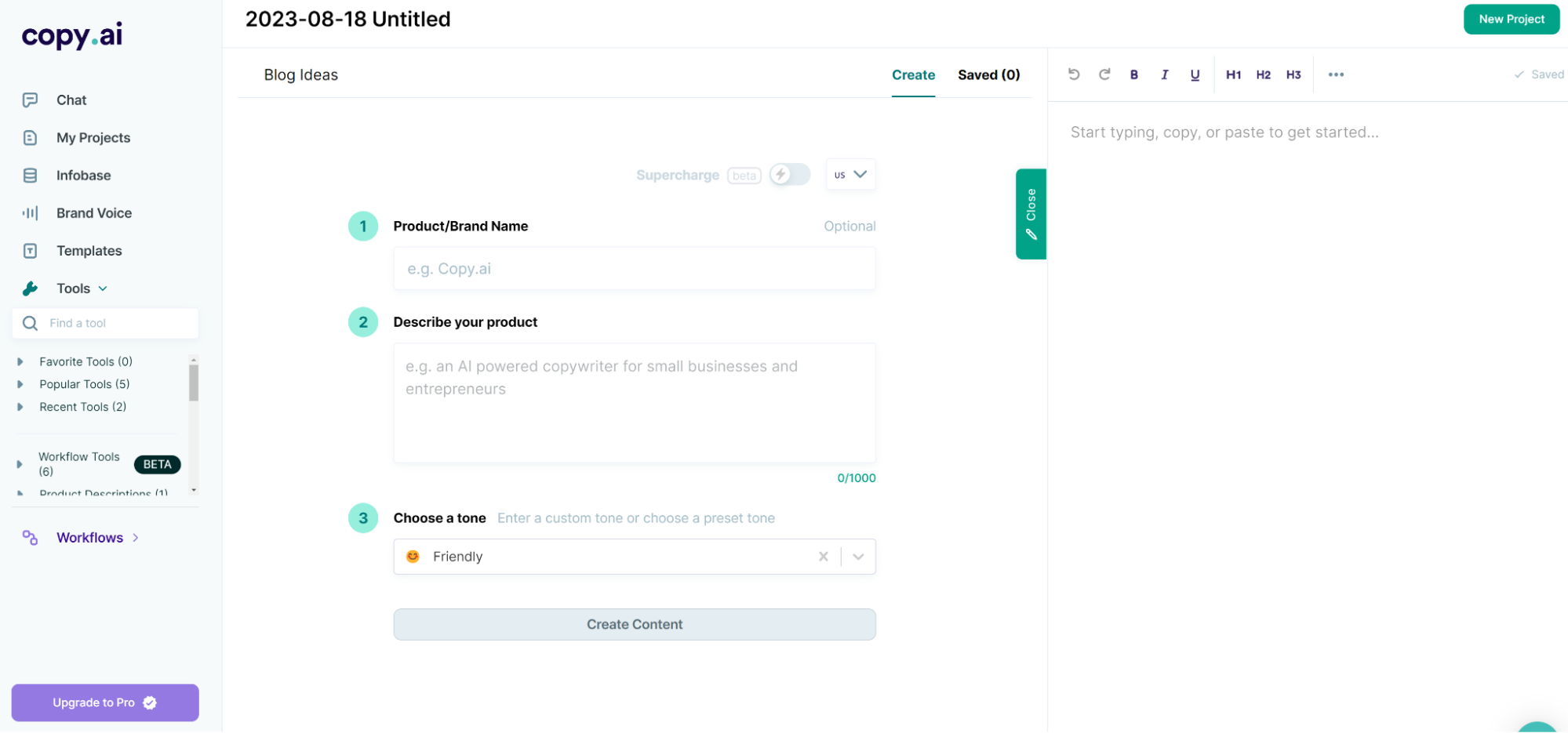Open Brand Voice from the sidebar
1568x733 pixels.
tap(93, 213)
